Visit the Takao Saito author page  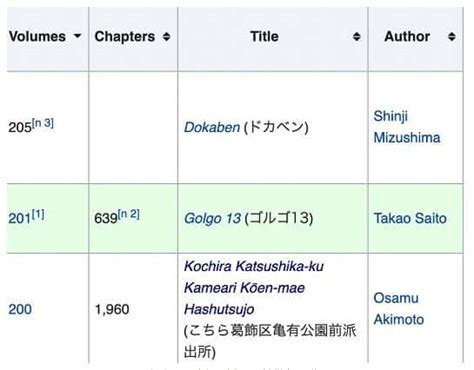point(410,218)
